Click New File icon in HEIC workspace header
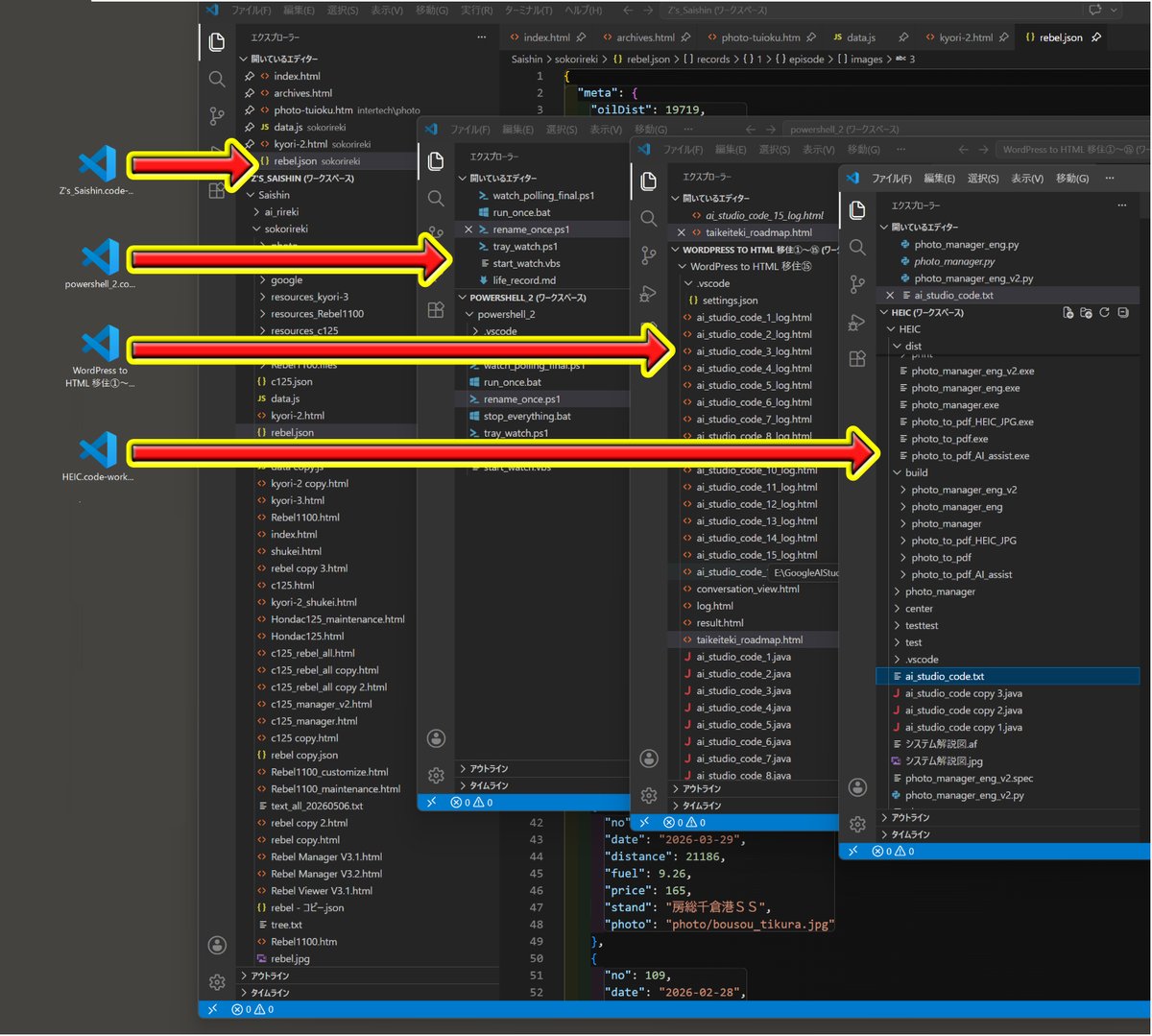1152x1036 pixels. pyautogui.click(x=1068, y=313)
